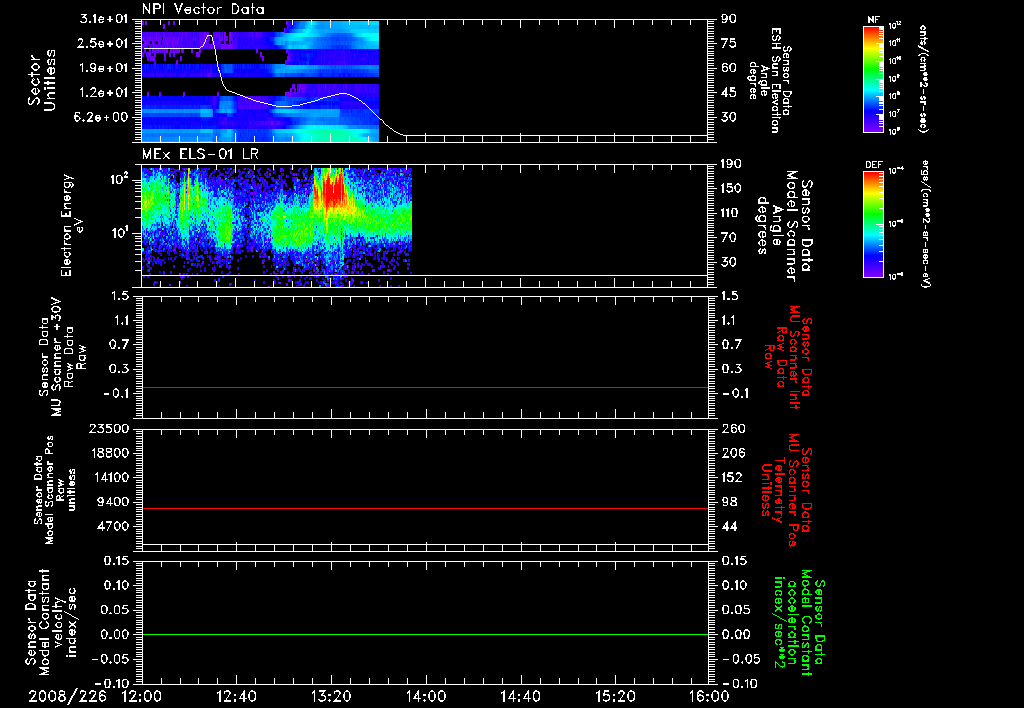The image size is (1024, 708).
Task: Click the "ESH Sun Elevation Angle degree" axis title
Action: pos(769,80)
